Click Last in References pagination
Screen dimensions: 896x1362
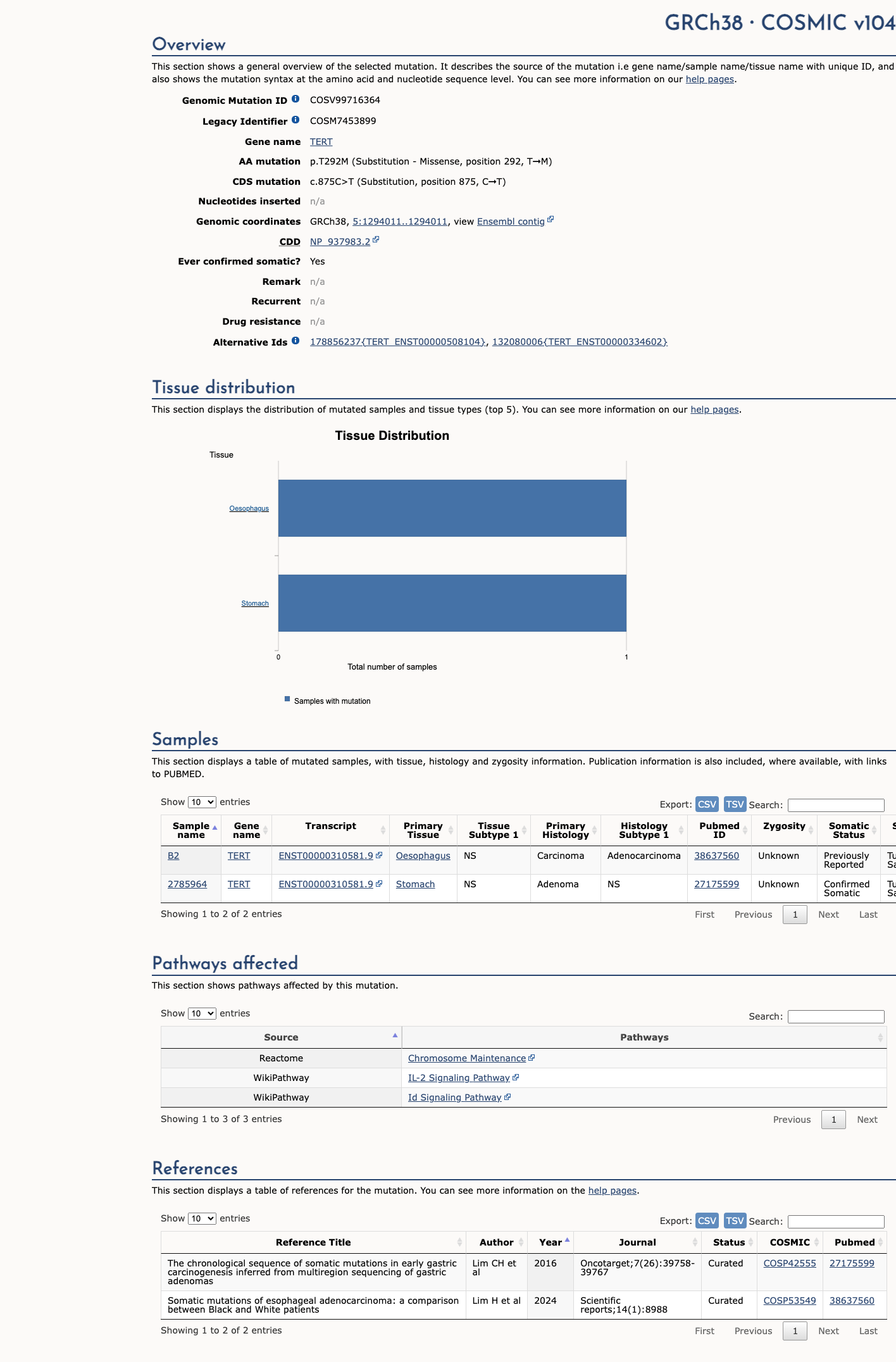coord(868,1331)
